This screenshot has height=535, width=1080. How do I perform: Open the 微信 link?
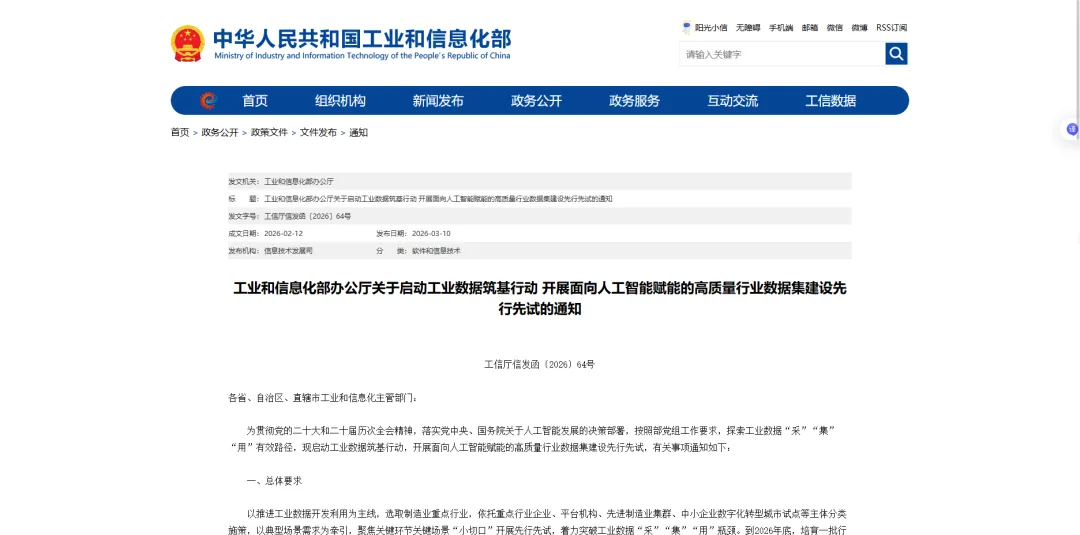coord(835,28)
